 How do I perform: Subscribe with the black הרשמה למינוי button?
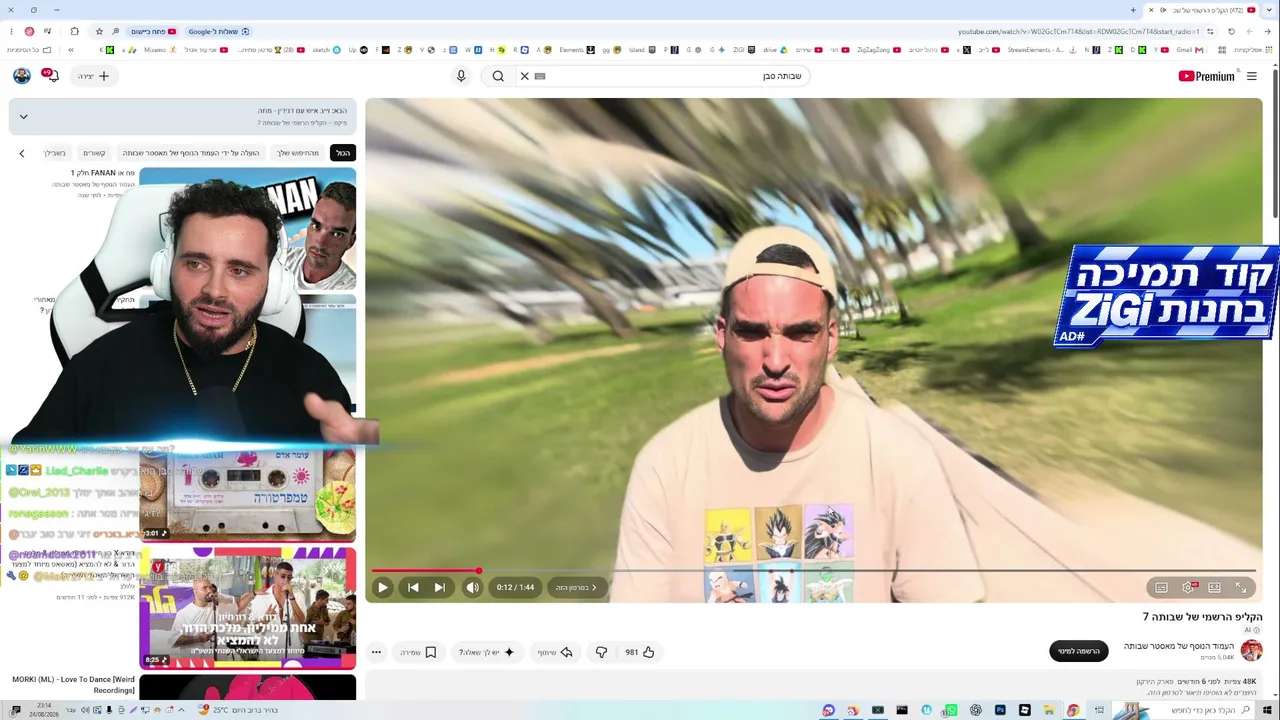click(x=1079, y=651)
